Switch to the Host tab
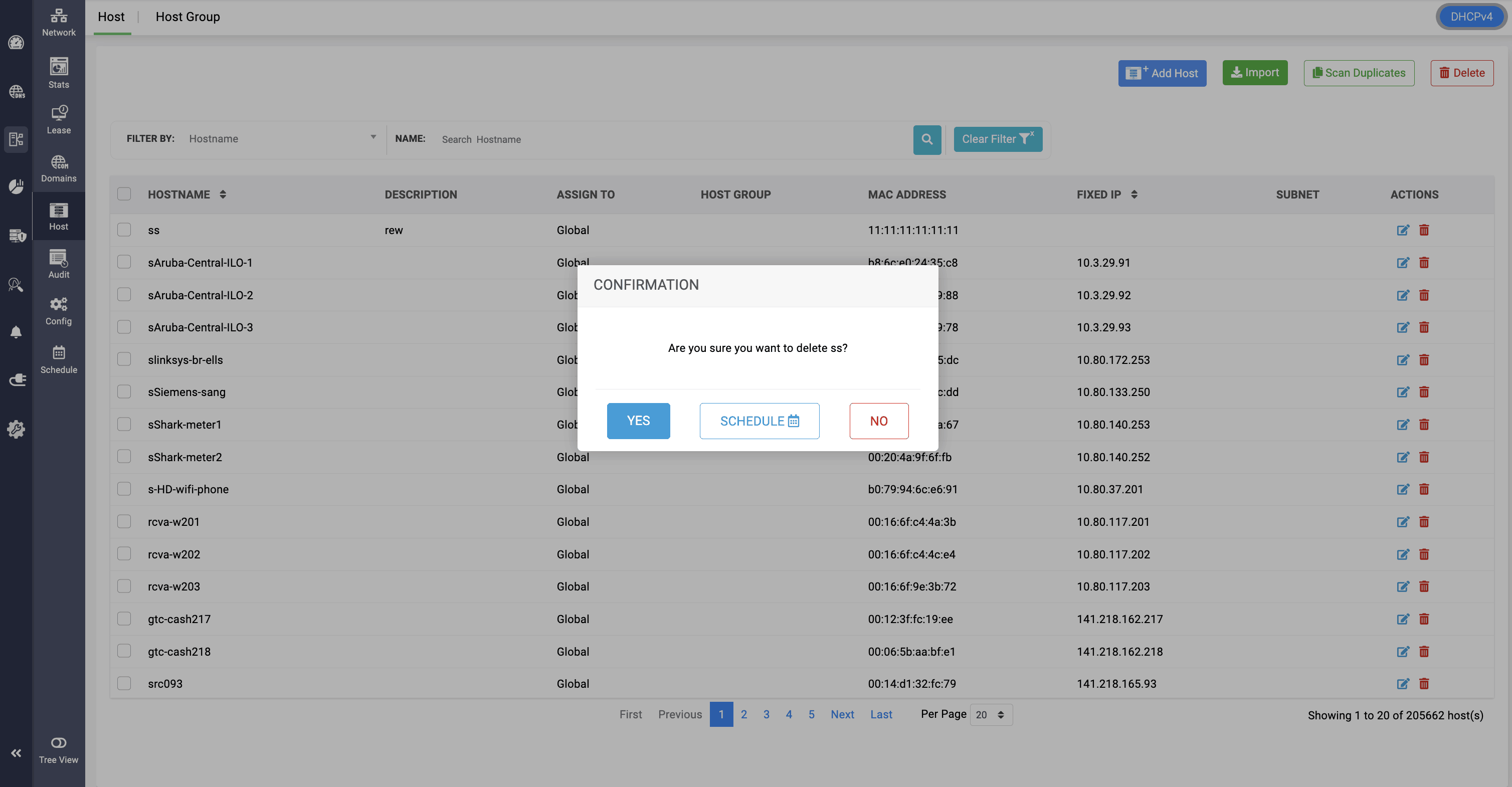 tap(111, 17)
